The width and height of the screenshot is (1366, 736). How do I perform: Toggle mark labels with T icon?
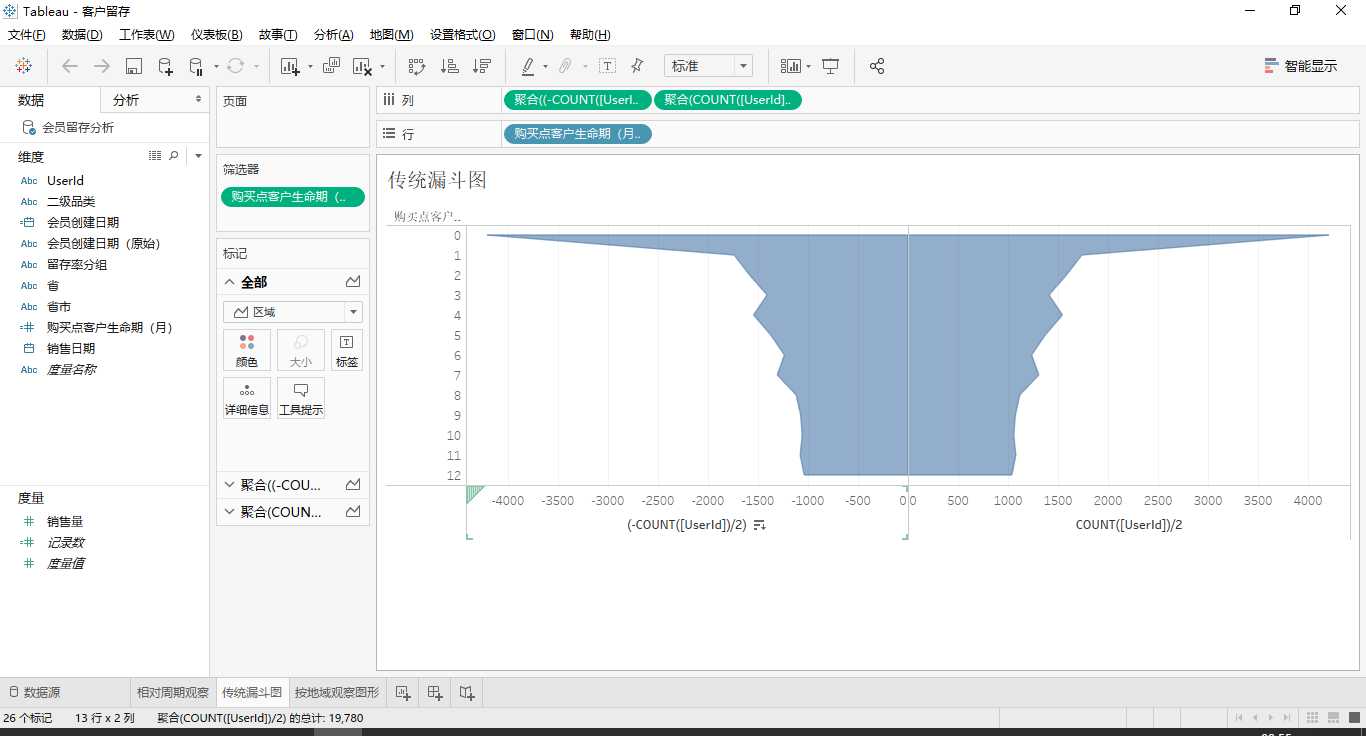pyautogui.click(x=607, y=66)
